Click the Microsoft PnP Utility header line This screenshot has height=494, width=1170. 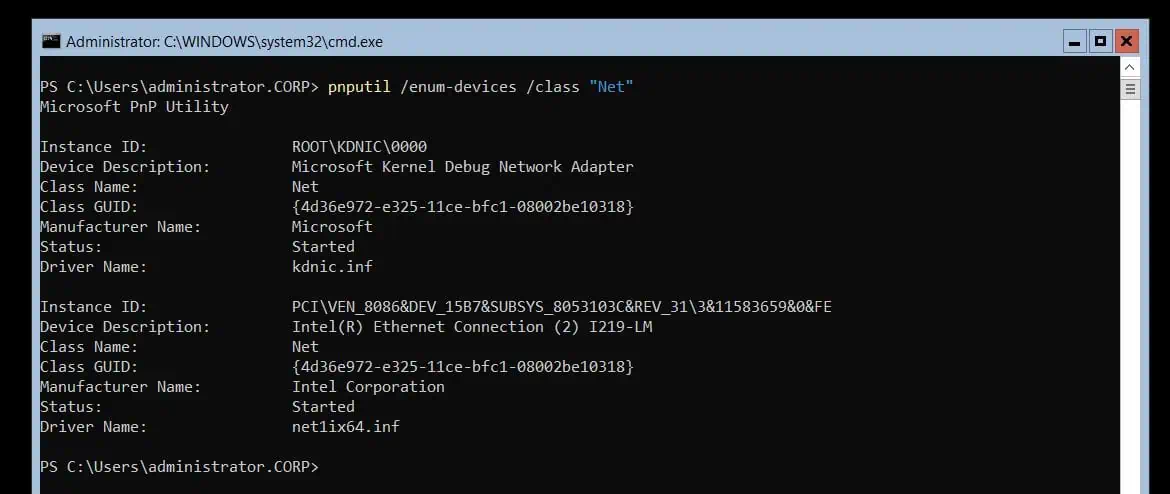(134, 107)
